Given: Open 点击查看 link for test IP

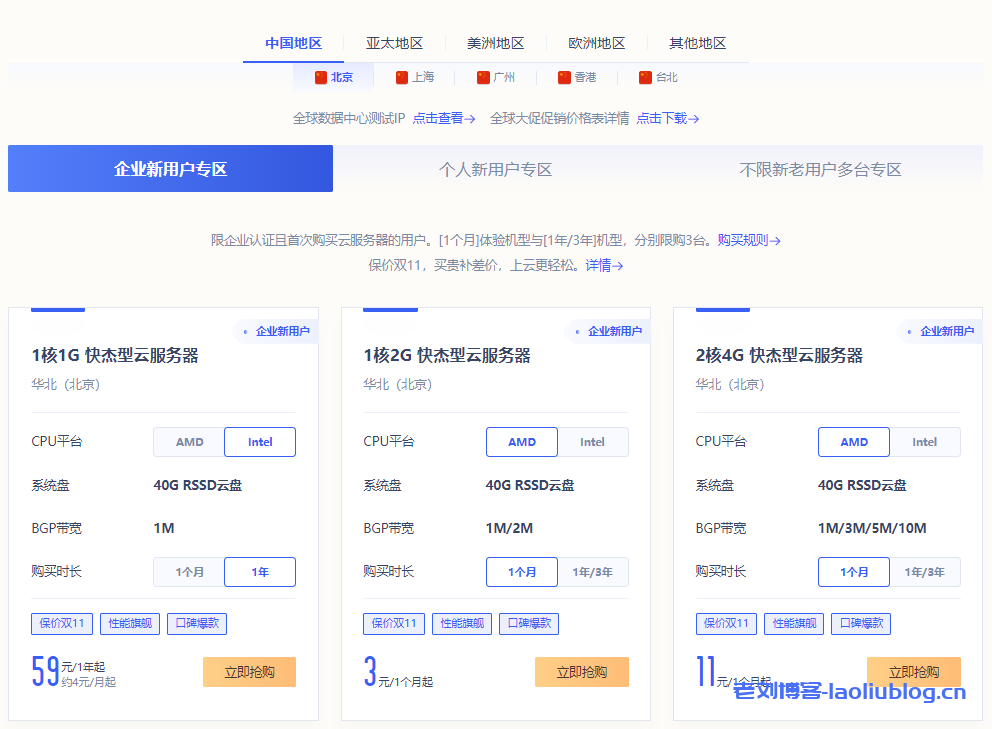Looking at the screenshot, I should point(443,118).
